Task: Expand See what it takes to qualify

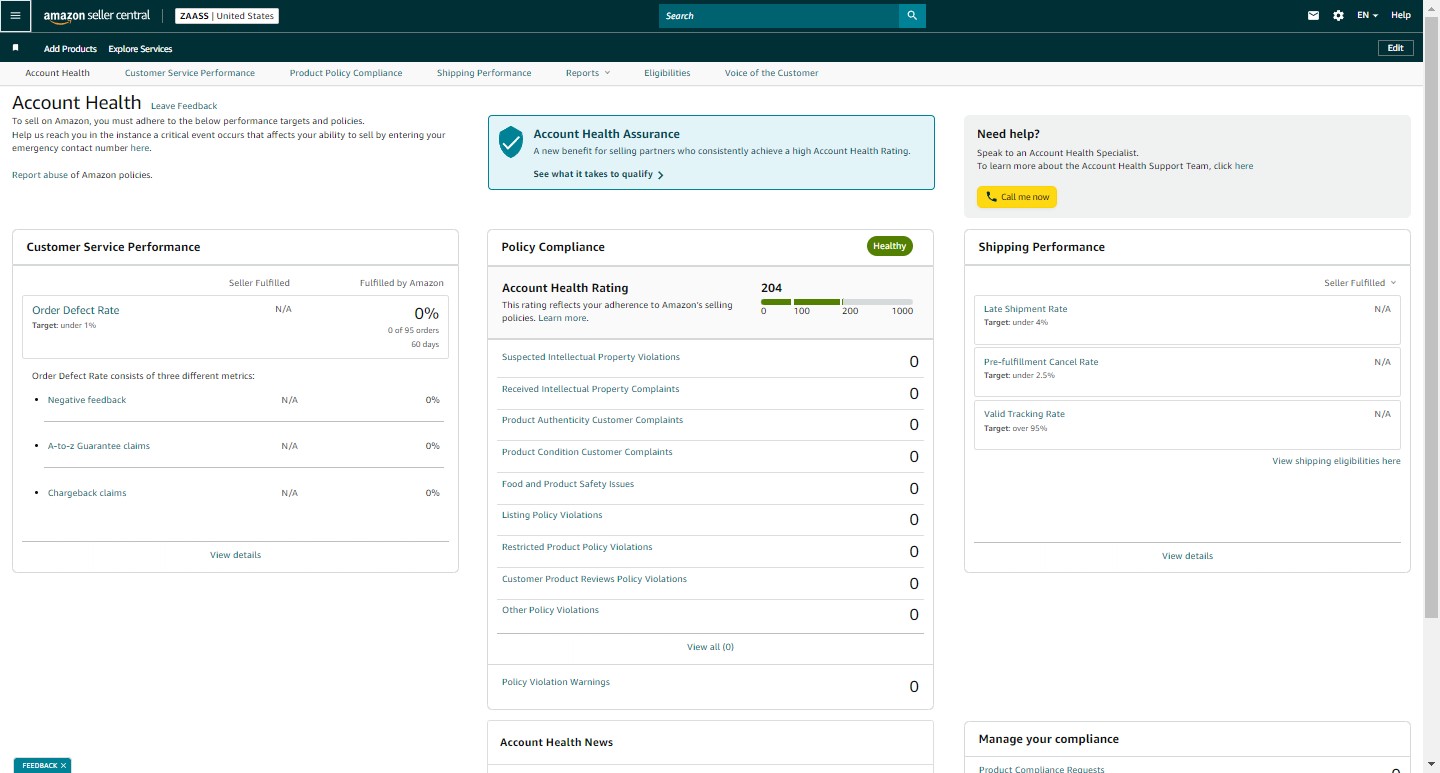Action: [x=598, y=174]
